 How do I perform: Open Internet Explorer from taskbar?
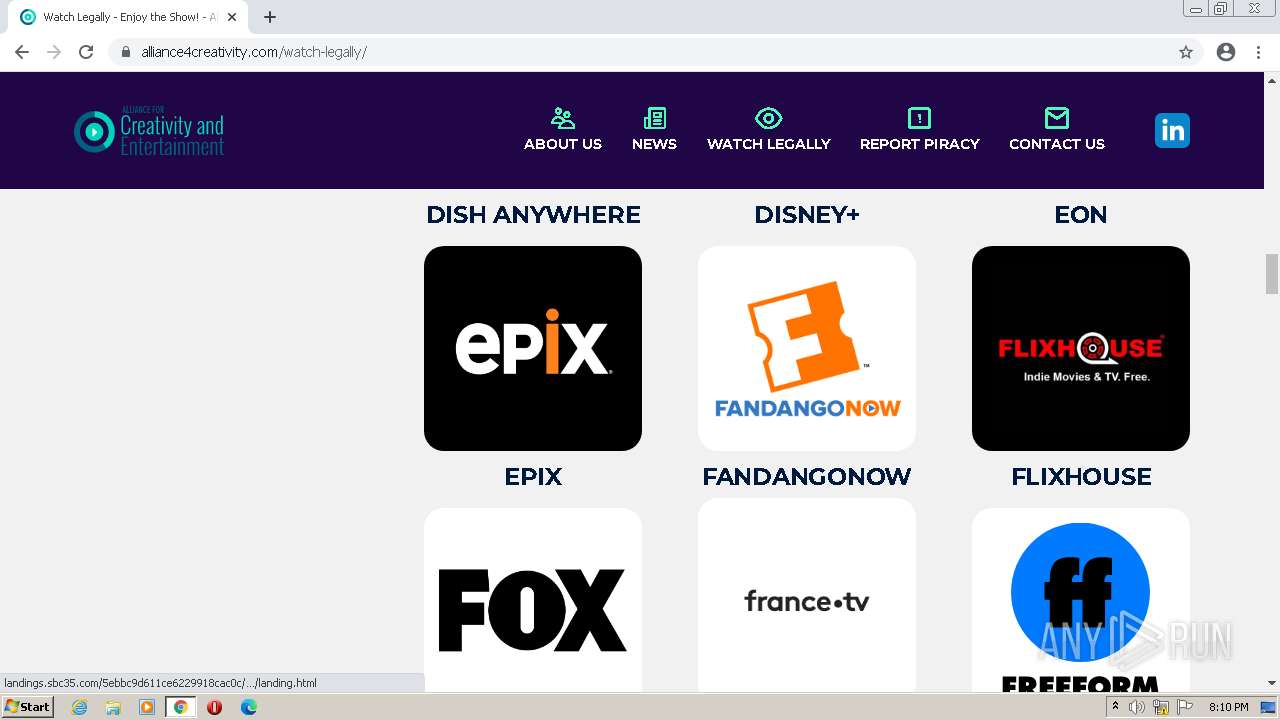pyautogui.click(x=80, y=707)
